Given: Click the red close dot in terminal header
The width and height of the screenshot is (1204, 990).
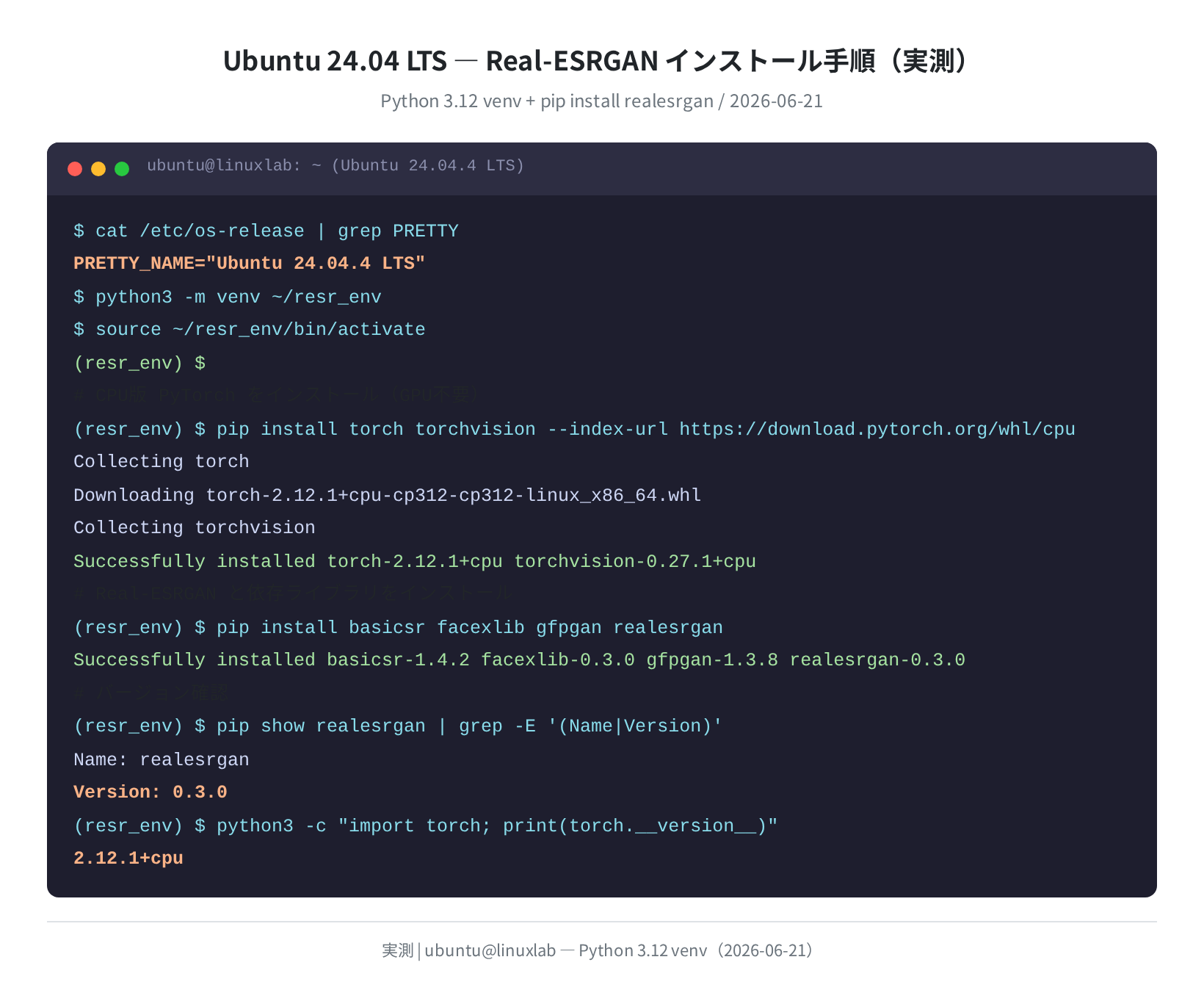Looking at the screenshot, I should coord(75,169).
